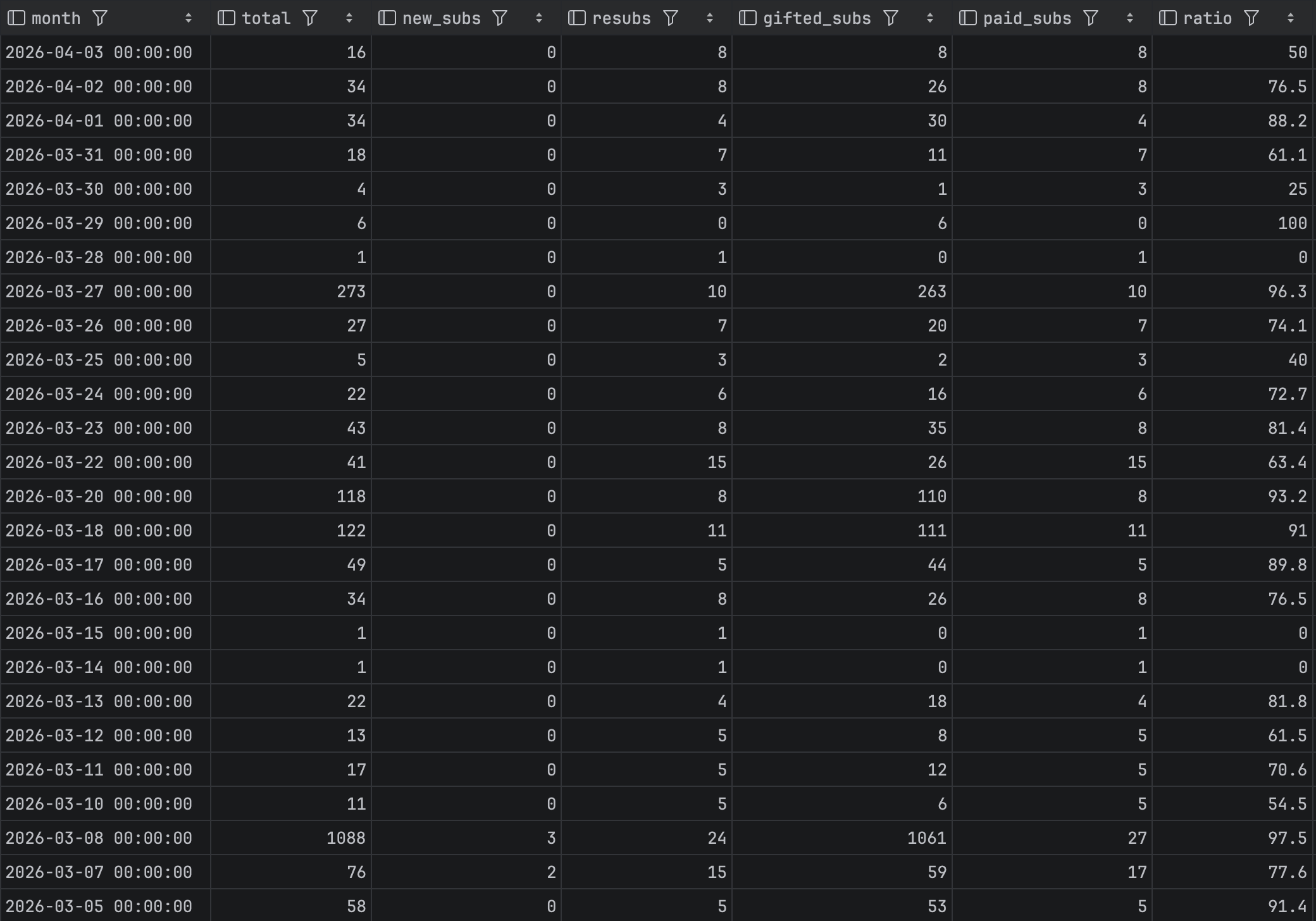Click column icon beside resubs header
Screen dimensions: 1316x921
[576, 18]
